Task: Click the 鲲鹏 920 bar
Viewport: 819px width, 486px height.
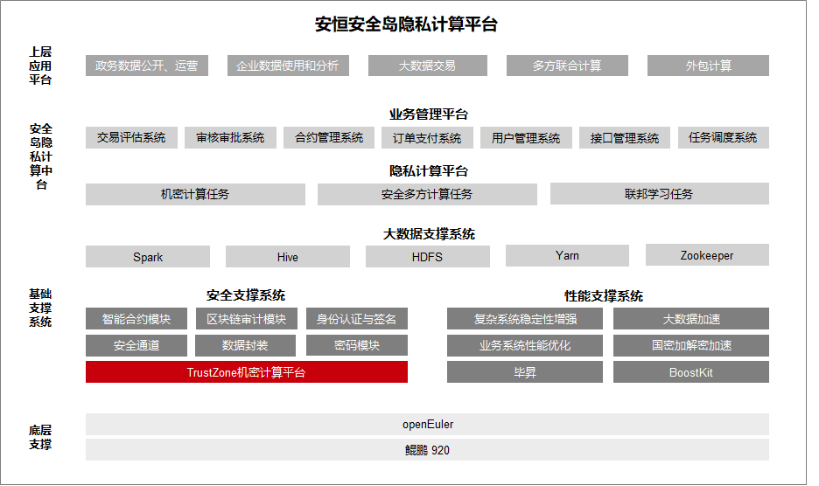Action: click(x=427, y=450)
